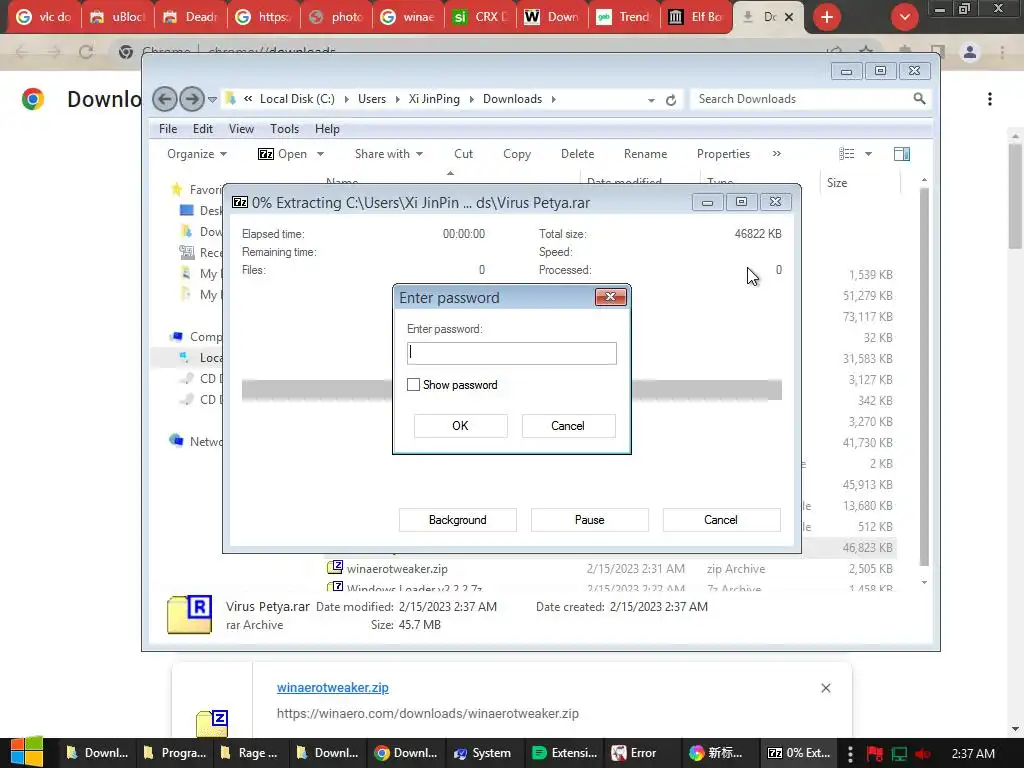Click Downloads breadcrumb segment
1024x768 pixels.
[x=513, y=99]
